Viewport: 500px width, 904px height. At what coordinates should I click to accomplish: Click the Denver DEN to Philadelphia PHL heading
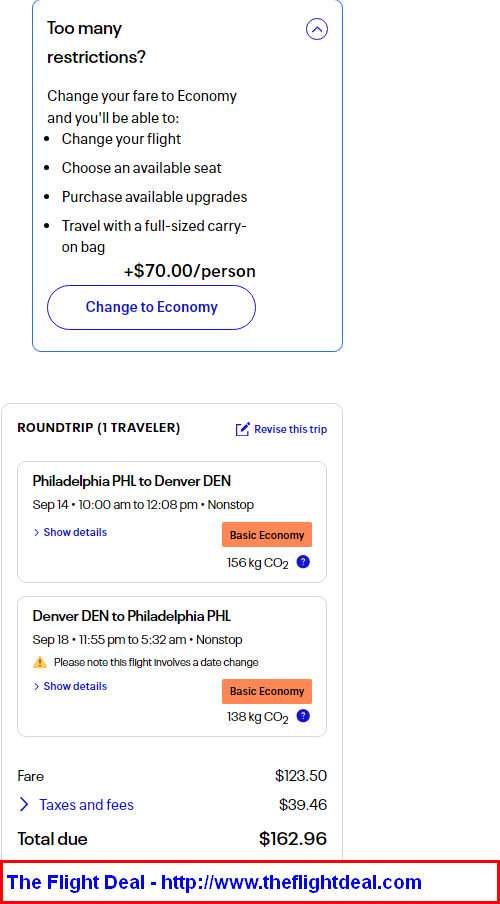(x=131, y=616)
